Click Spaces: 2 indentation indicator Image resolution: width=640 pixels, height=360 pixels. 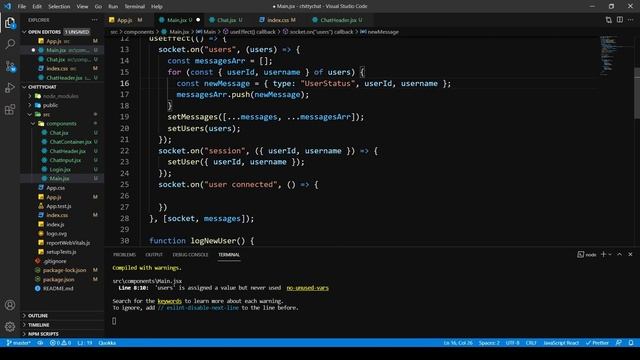tap(489, 343)
